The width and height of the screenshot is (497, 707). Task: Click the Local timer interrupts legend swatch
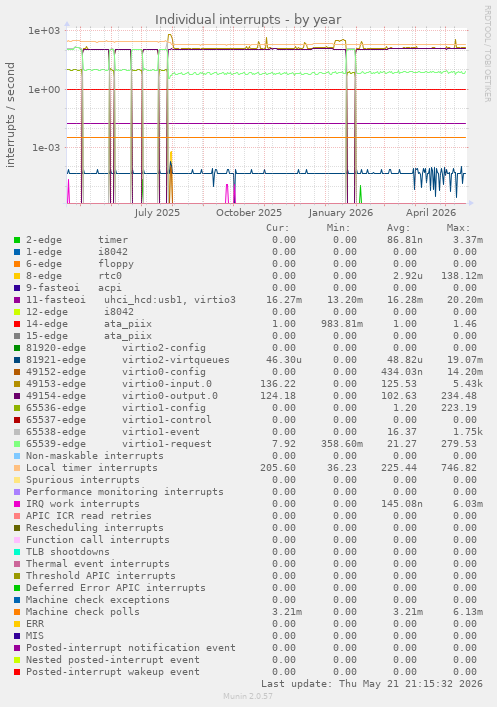coord(17,468)
